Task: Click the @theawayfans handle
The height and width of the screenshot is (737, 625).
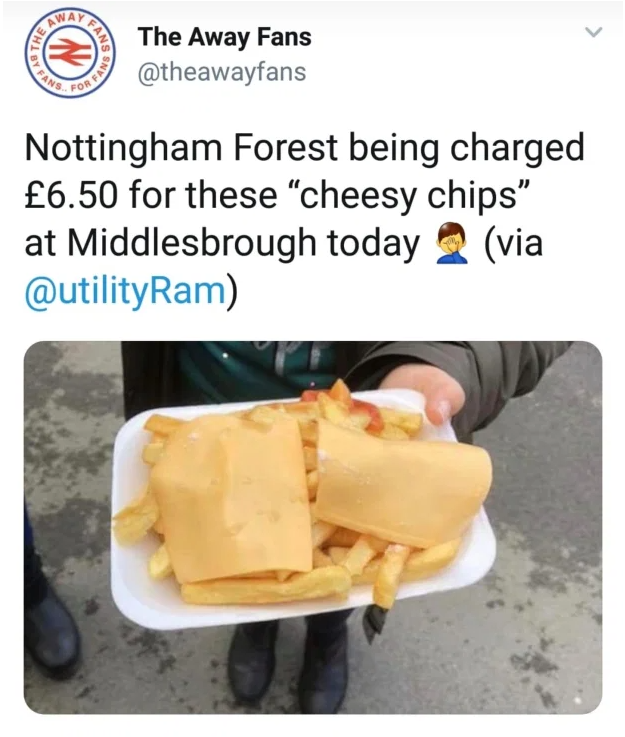Action: click(221, 72)
